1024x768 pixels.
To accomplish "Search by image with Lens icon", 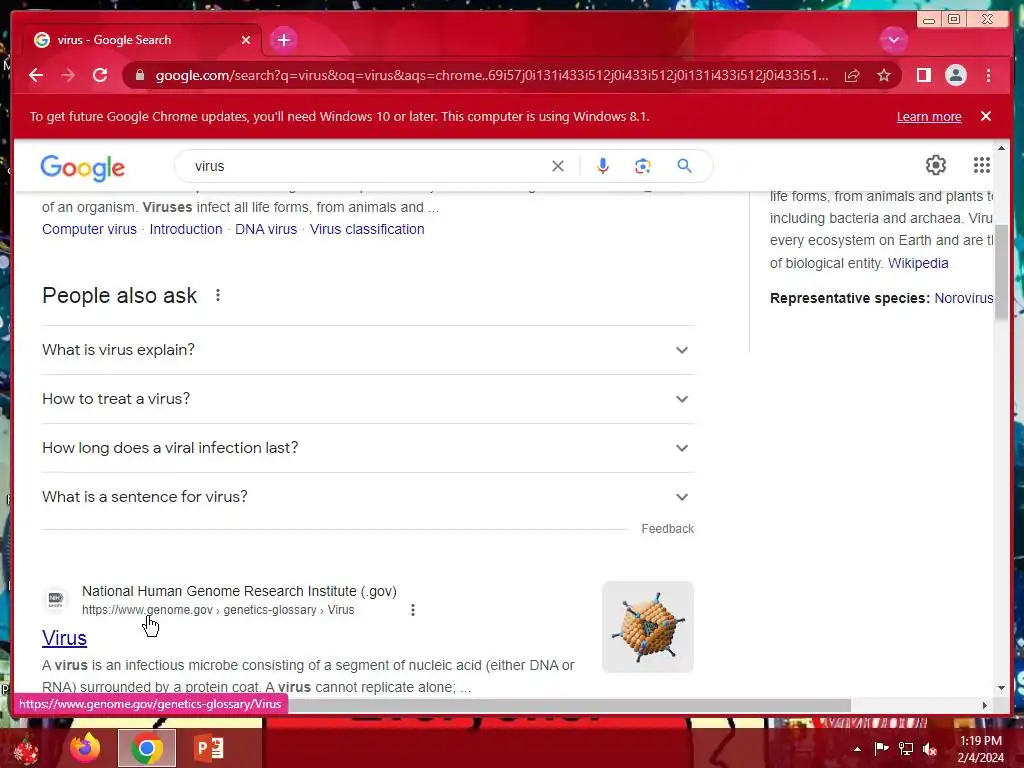I will (643, 166).
